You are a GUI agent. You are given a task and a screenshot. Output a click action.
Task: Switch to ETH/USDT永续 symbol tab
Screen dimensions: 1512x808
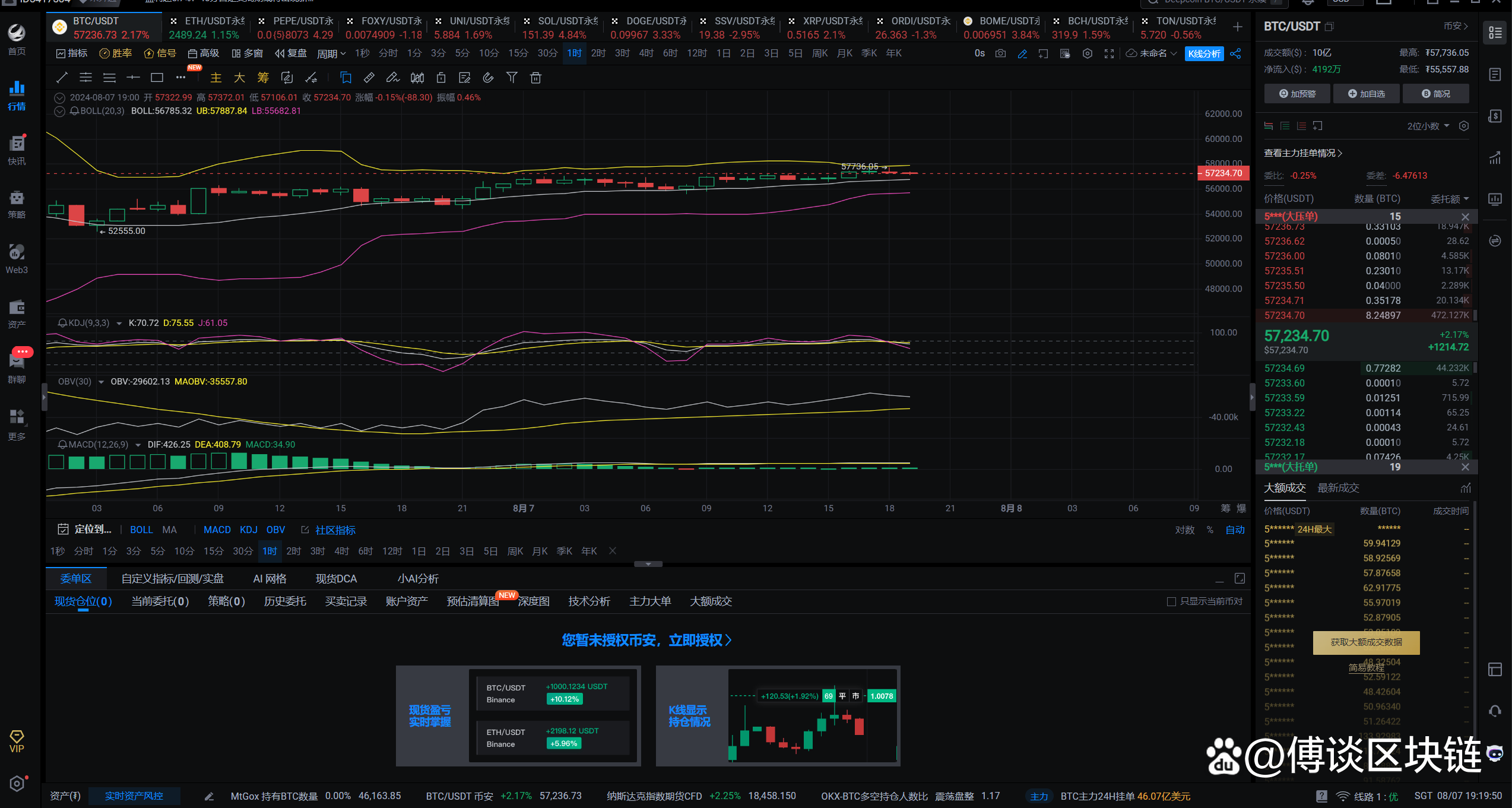206,27
